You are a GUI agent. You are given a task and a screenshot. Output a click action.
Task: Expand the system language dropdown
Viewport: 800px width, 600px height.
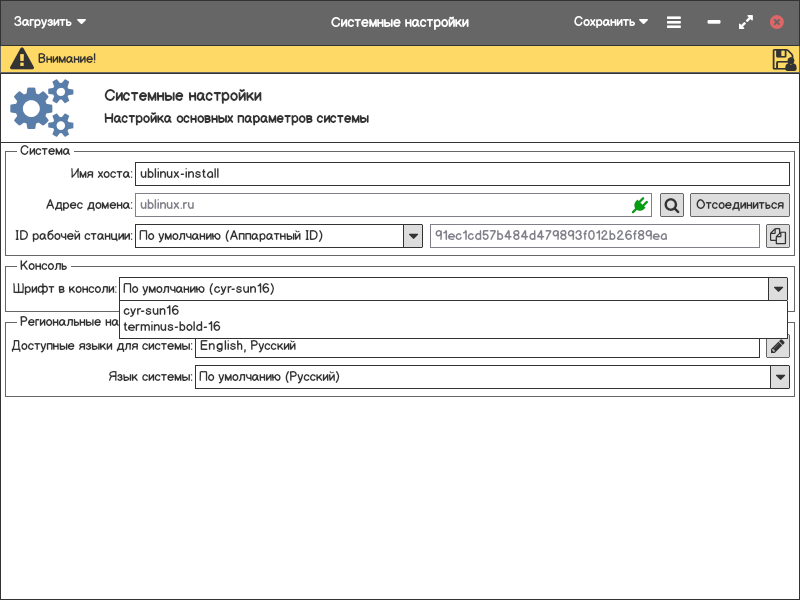(779, 377)
